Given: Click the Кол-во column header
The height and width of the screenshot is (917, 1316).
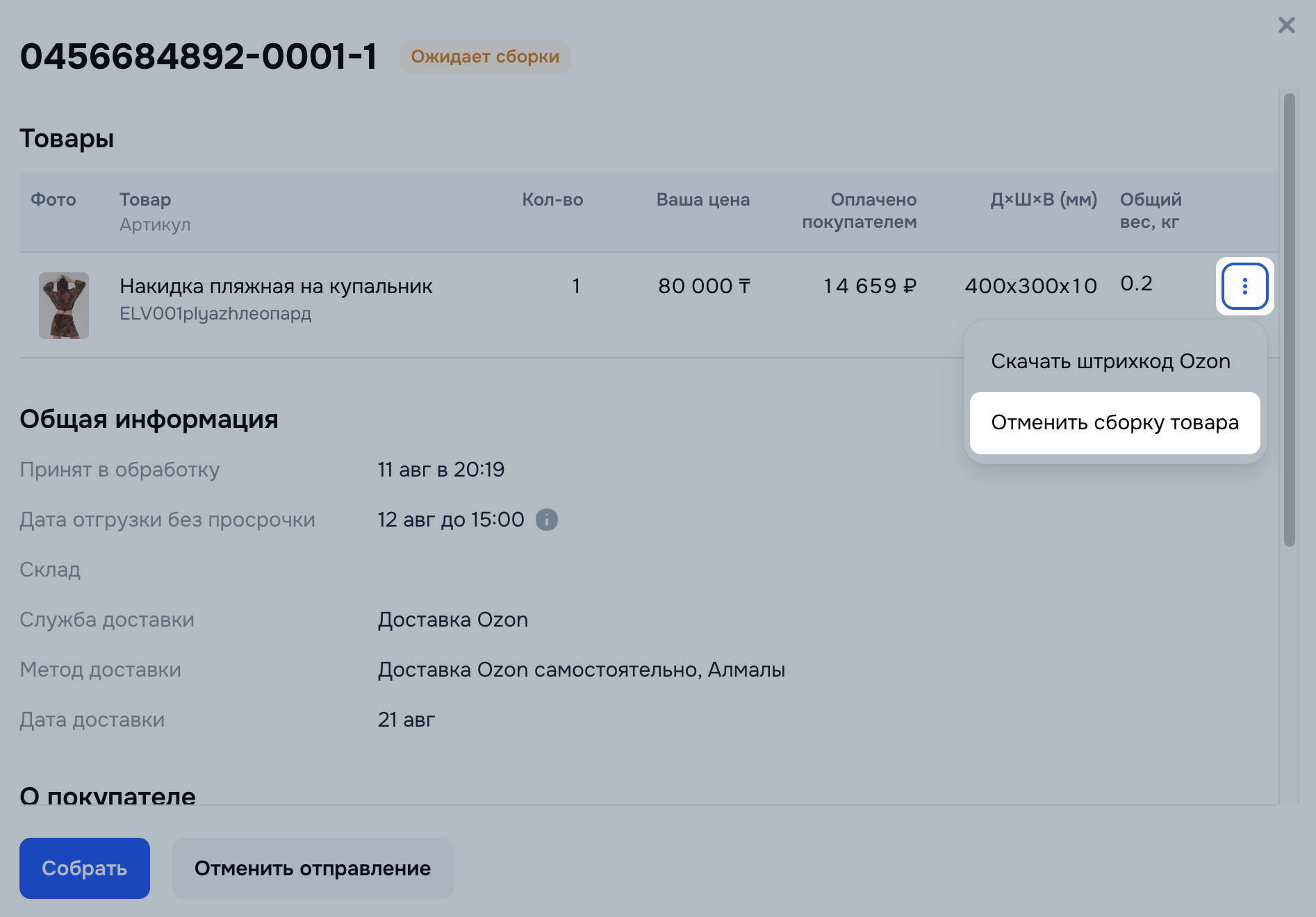Looking at the screenshot, I should [x=552, y=200].
